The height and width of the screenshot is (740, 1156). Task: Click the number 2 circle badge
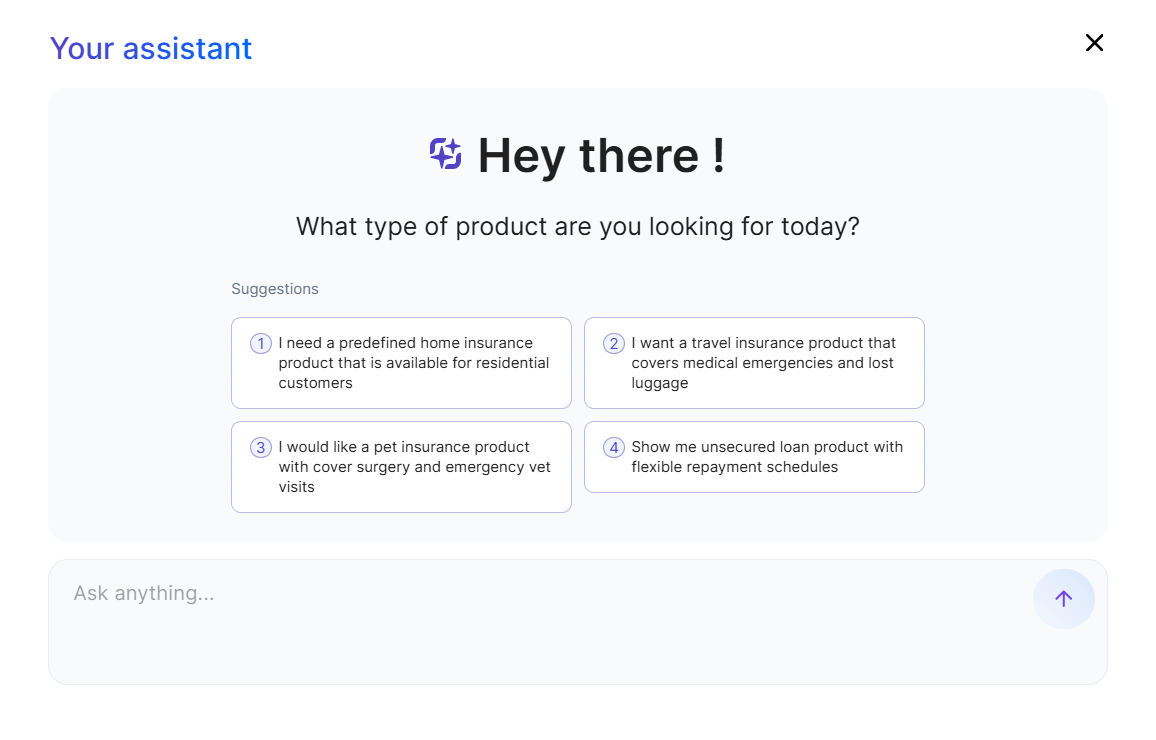point(614,344)
